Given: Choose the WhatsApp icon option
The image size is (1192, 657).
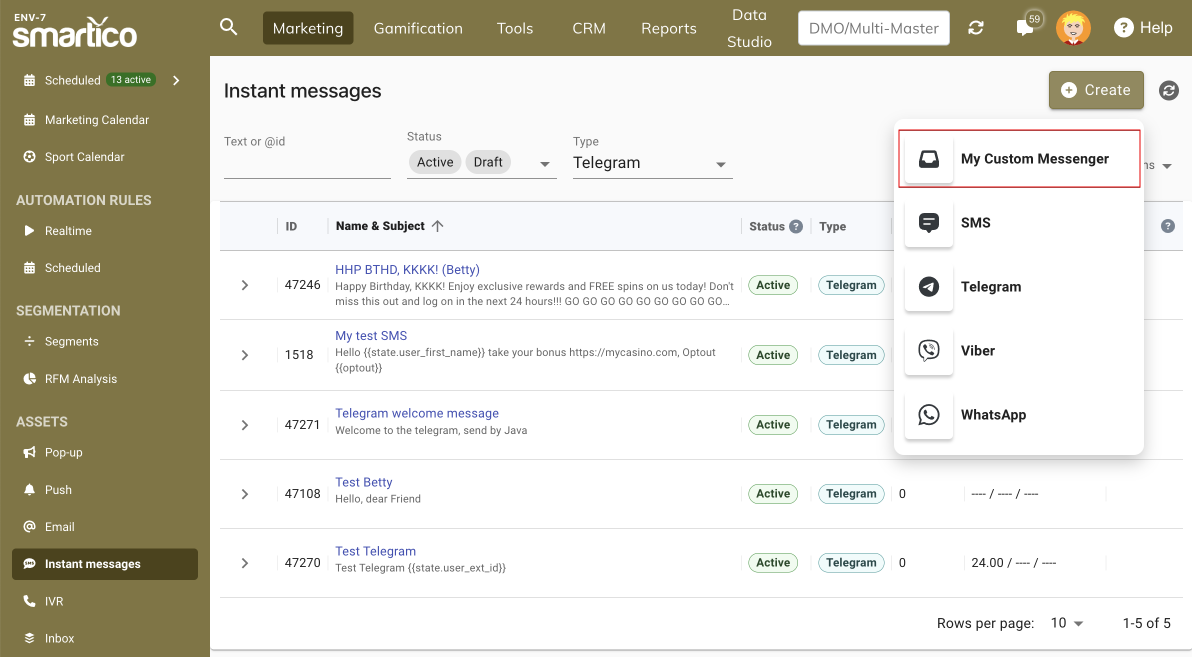Looking at the screenshot, I should pos(929,415).
